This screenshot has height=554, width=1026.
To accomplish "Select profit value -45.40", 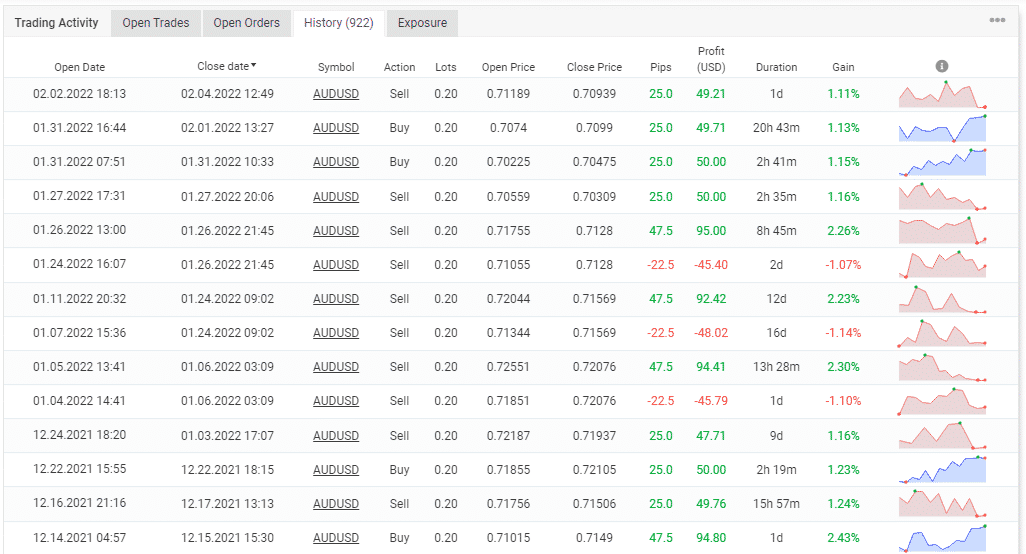I will [711, 265].
